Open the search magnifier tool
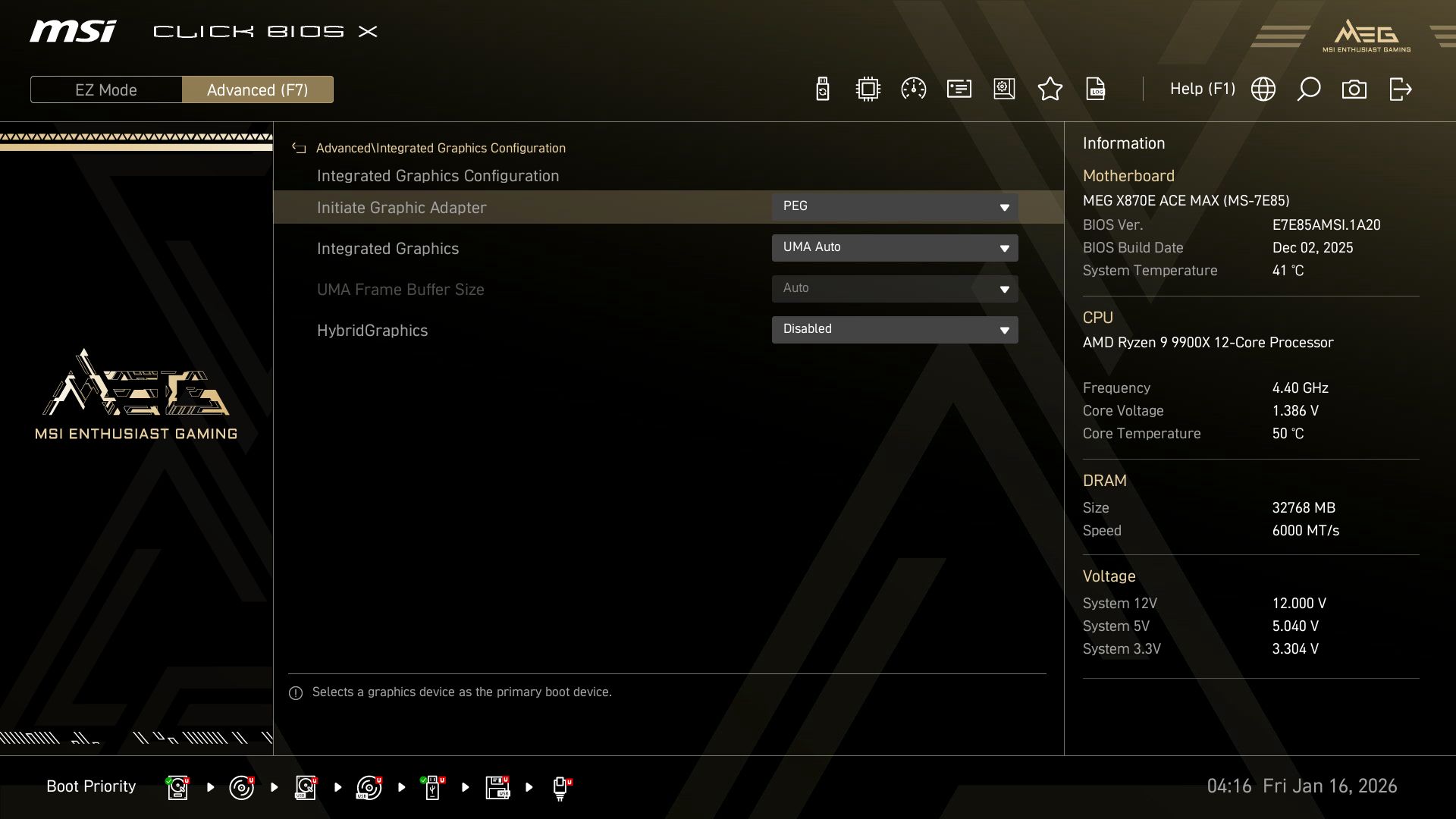 click(x=1308, y=89)
